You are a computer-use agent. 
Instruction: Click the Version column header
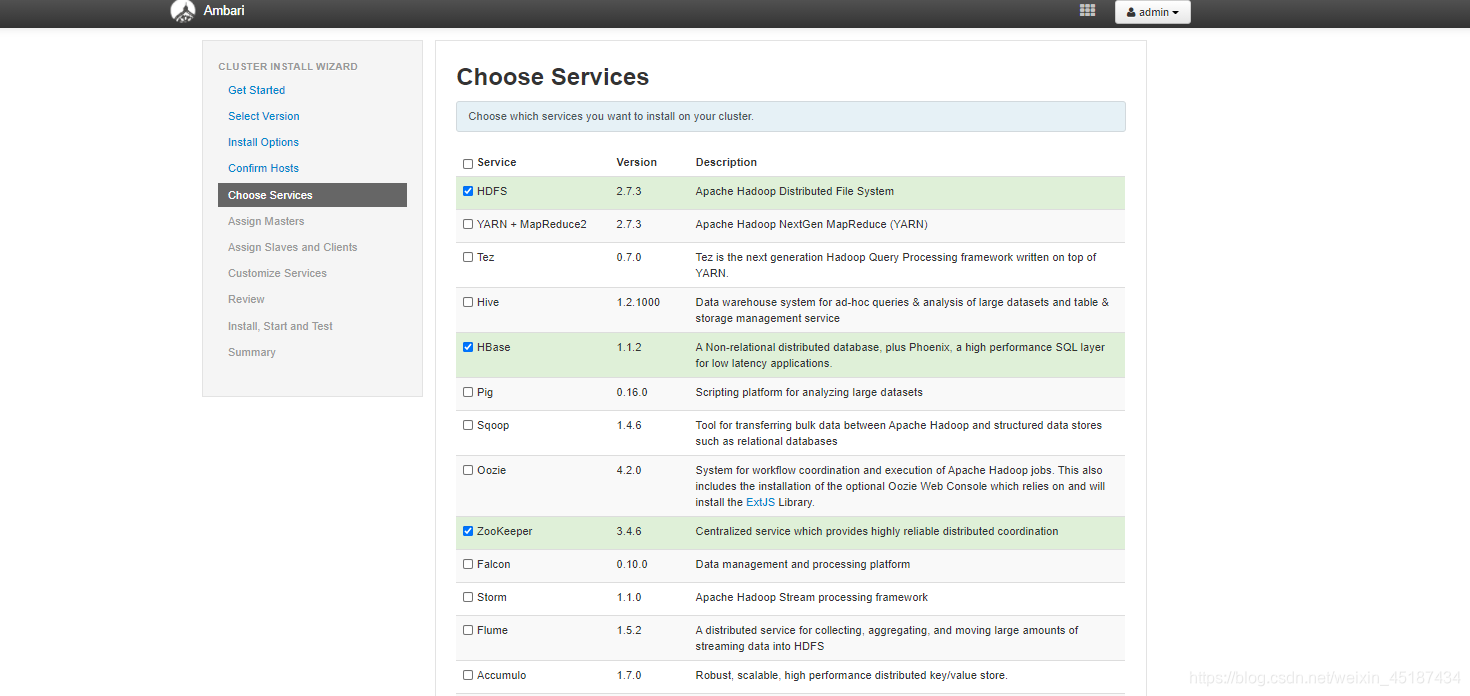[x=636, y=162]
